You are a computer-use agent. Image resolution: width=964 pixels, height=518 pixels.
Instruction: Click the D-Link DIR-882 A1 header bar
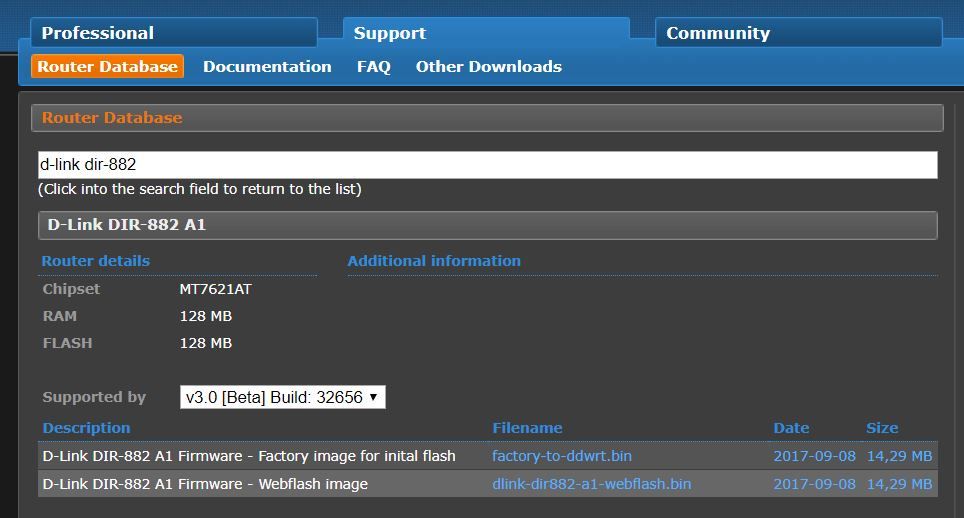[x=488, y=225]
